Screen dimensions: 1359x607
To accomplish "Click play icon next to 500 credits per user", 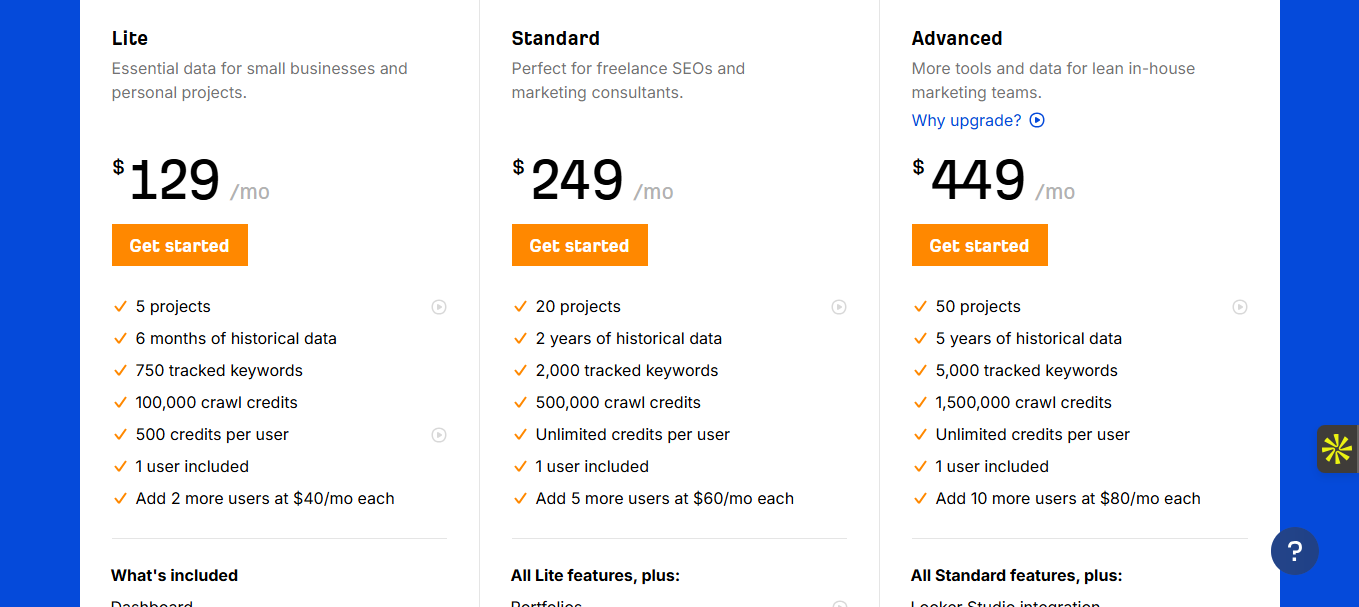I will coord(439,435).
